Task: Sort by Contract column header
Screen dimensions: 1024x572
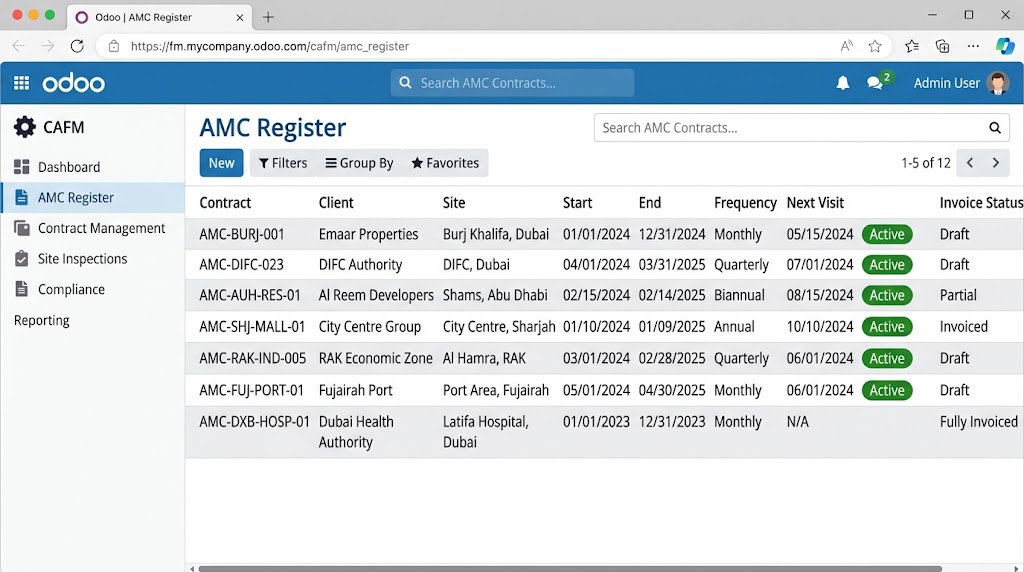Action: pyautogui.click(x=225, y=202)
